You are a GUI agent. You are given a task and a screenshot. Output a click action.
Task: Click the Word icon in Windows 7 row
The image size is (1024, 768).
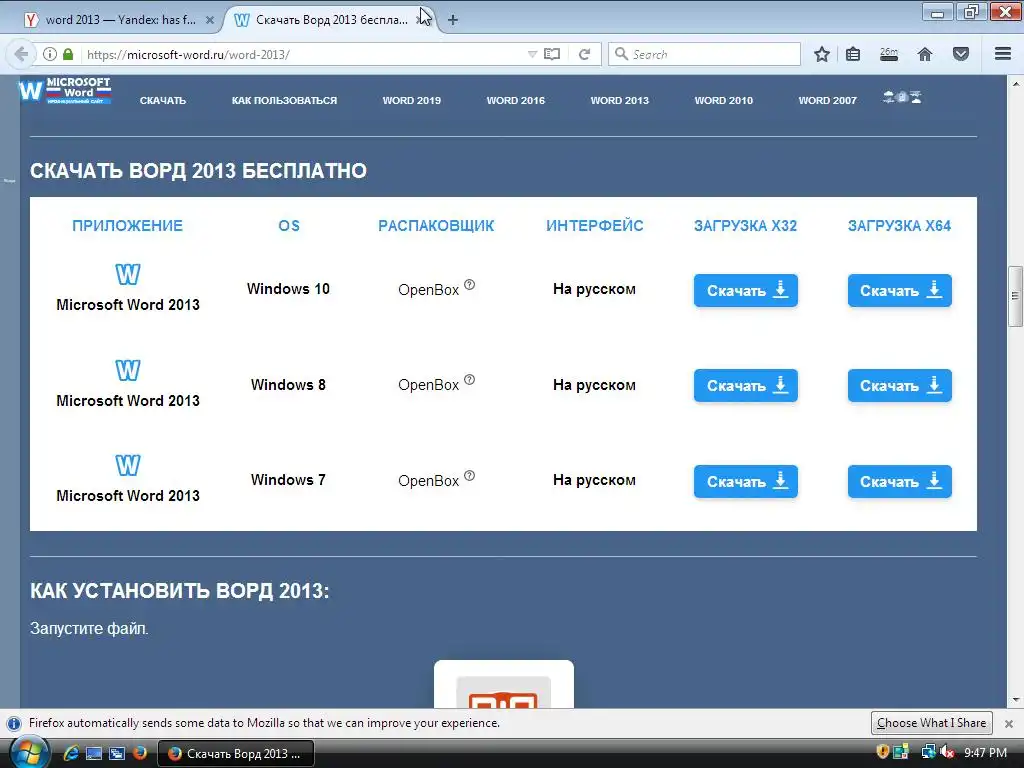pyautogui.click(x=128, y=466)
